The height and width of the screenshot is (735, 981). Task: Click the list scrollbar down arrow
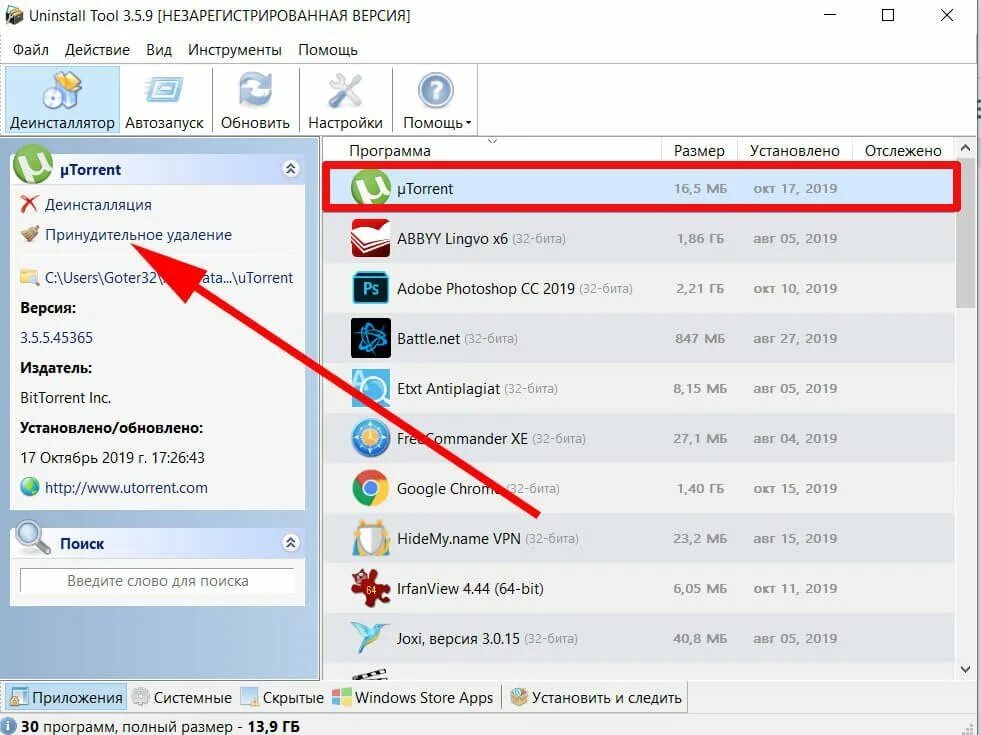[x=965, y=669]
